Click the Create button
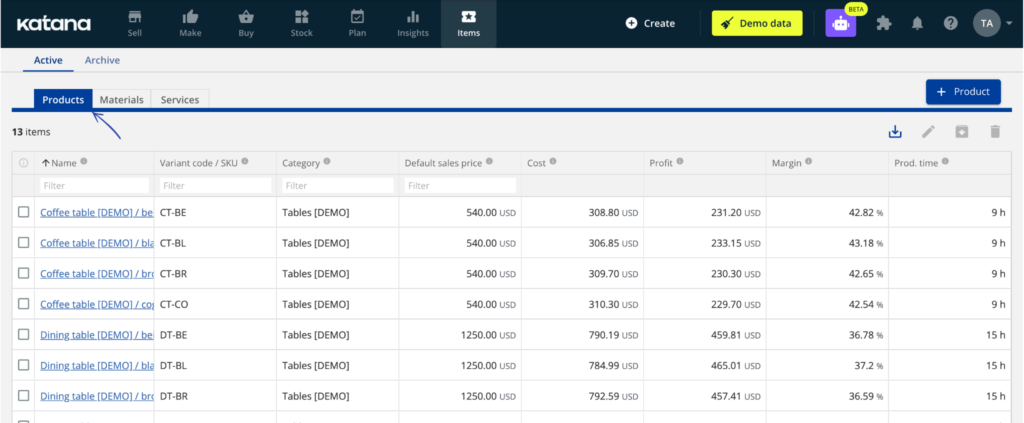 coord(650,24)
